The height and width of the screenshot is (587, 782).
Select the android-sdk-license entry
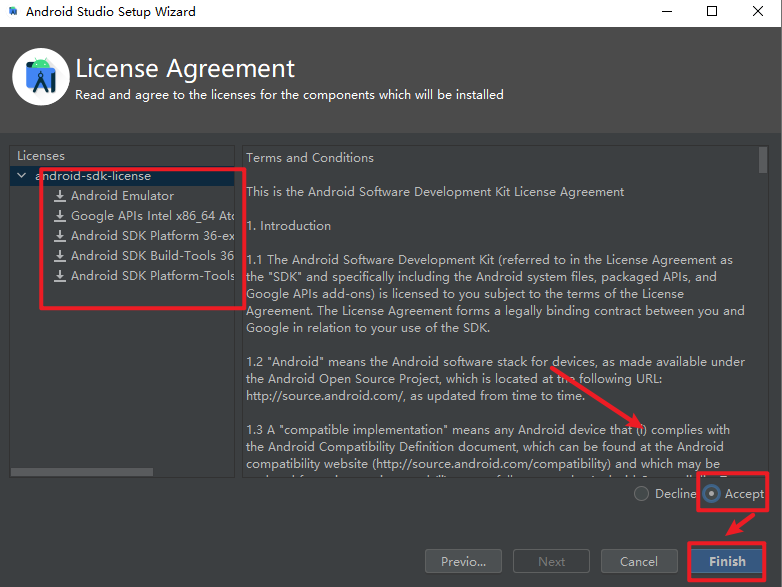[93, 176]
